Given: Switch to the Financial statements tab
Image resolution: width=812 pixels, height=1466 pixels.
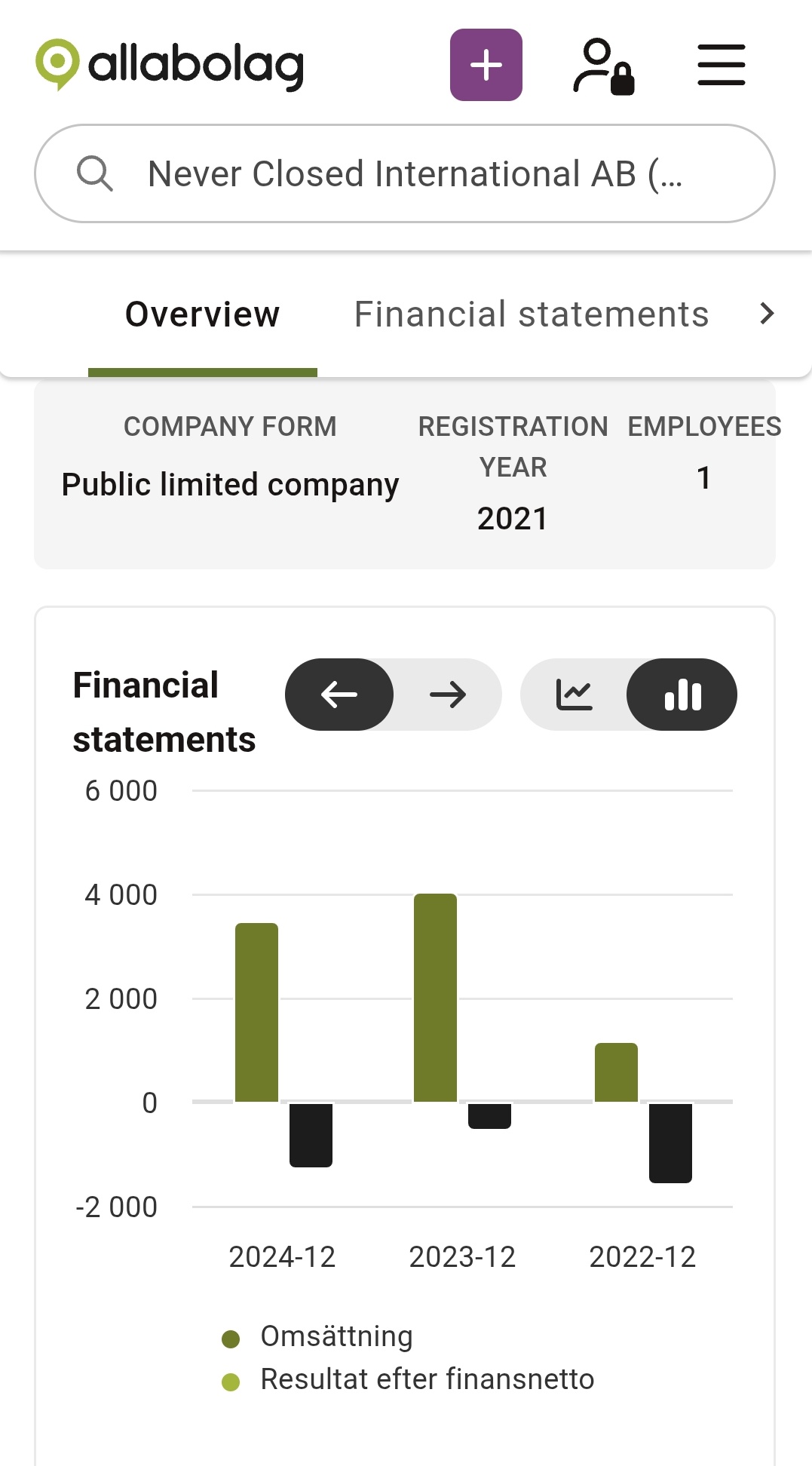Looking at the screenshot, I should tap(532, 314).
